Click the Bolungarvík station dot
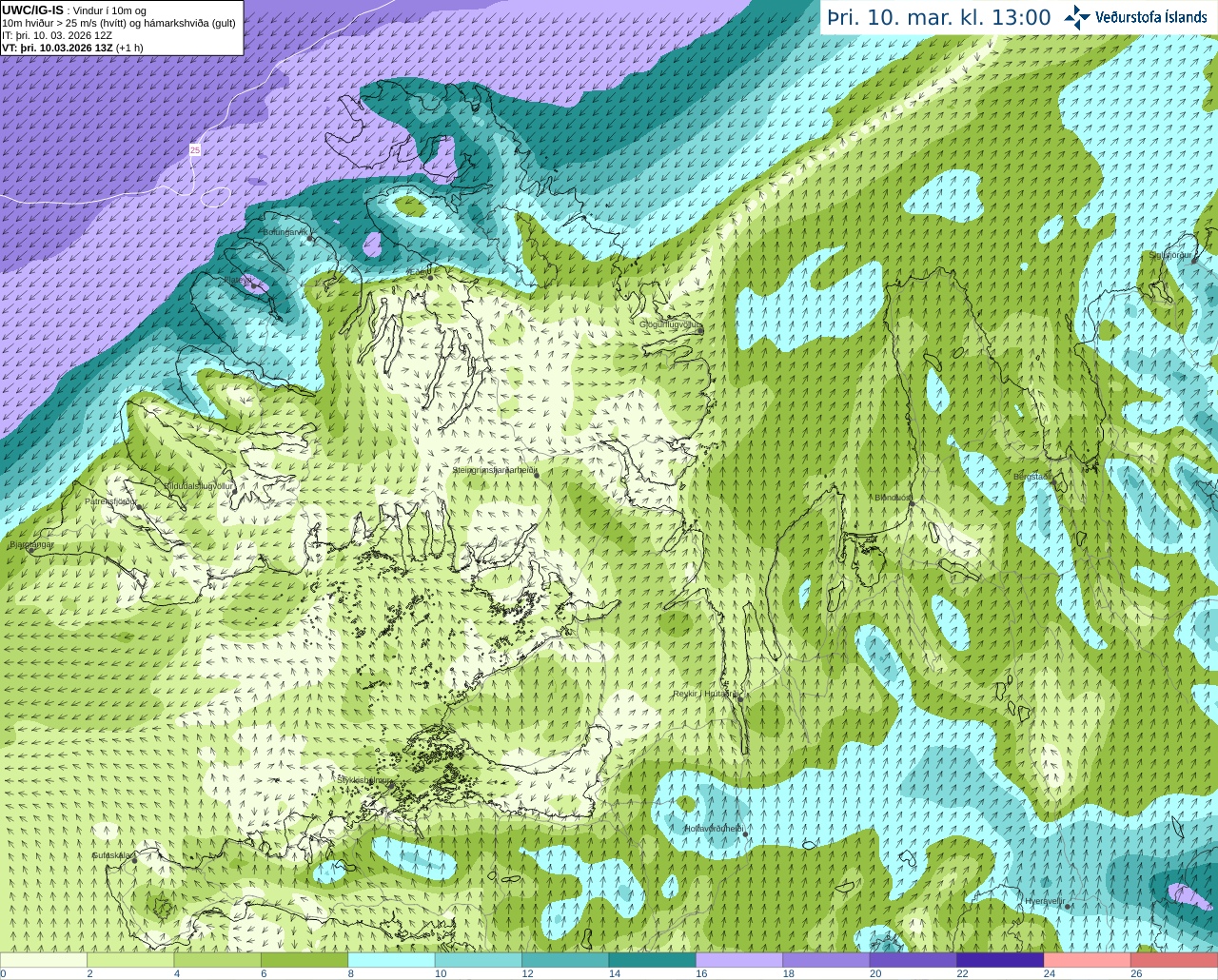This screenshot has height=980, width=1218. pos(310,239)
